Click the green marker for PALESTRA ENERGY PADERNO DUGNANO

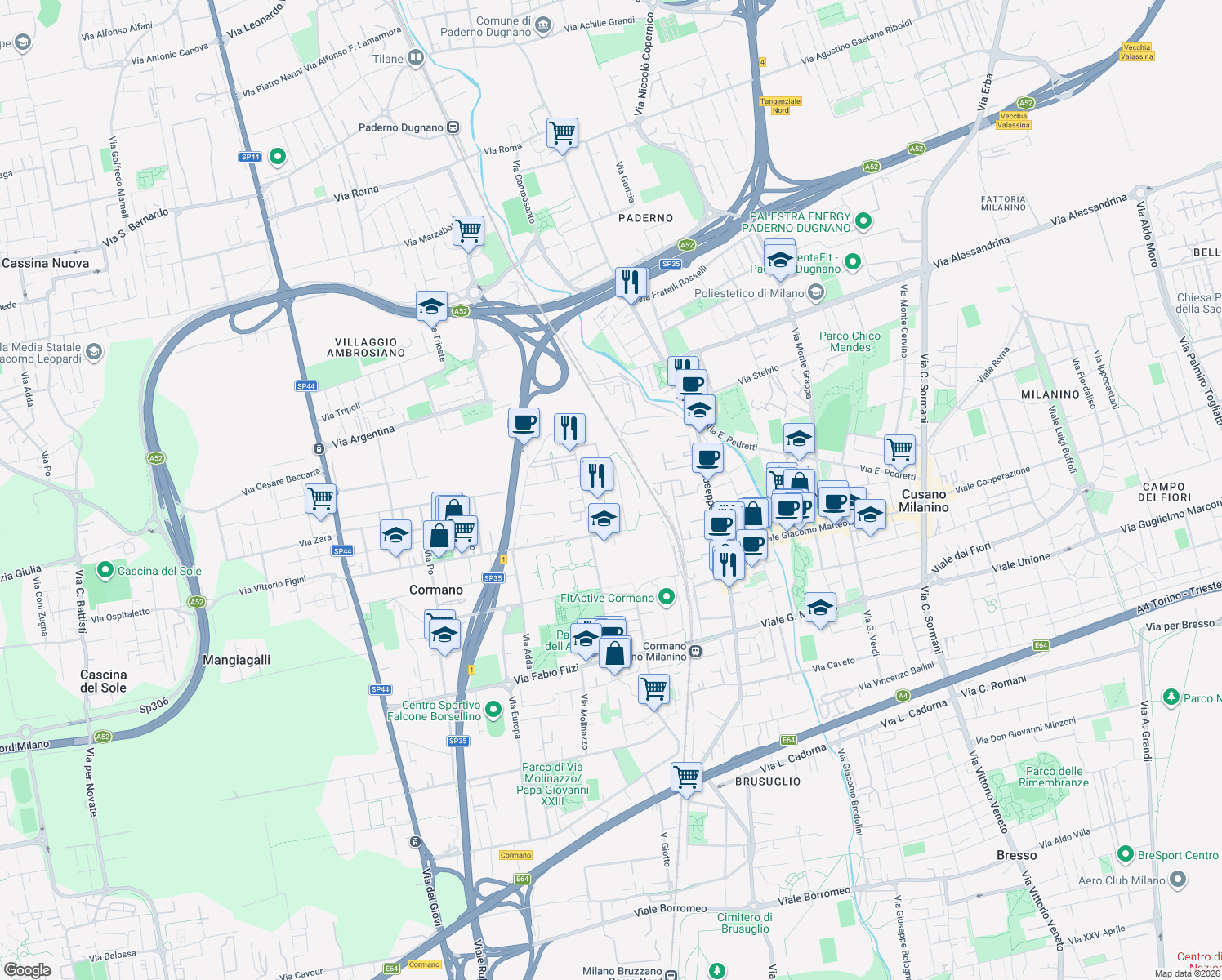863,219
